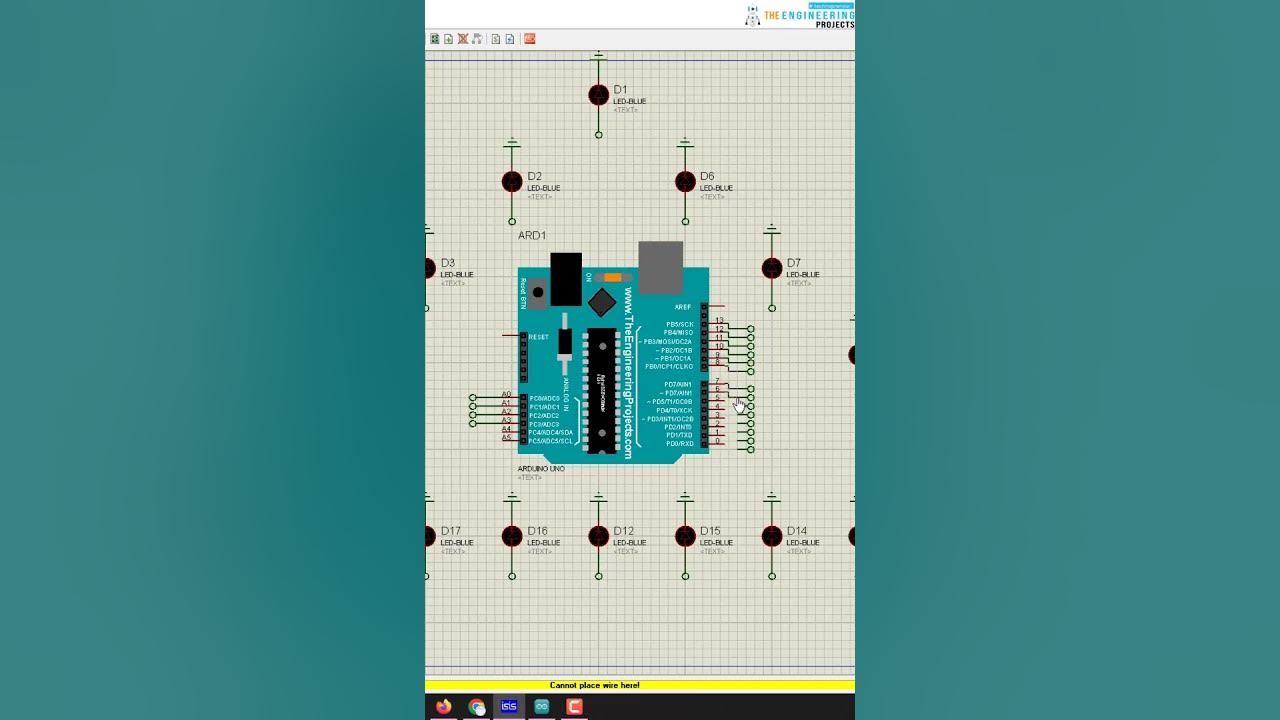The width and height of the screenshot is (1280, 720).
Task: Select the D1 LED symbol
Action: click(598, 95)
